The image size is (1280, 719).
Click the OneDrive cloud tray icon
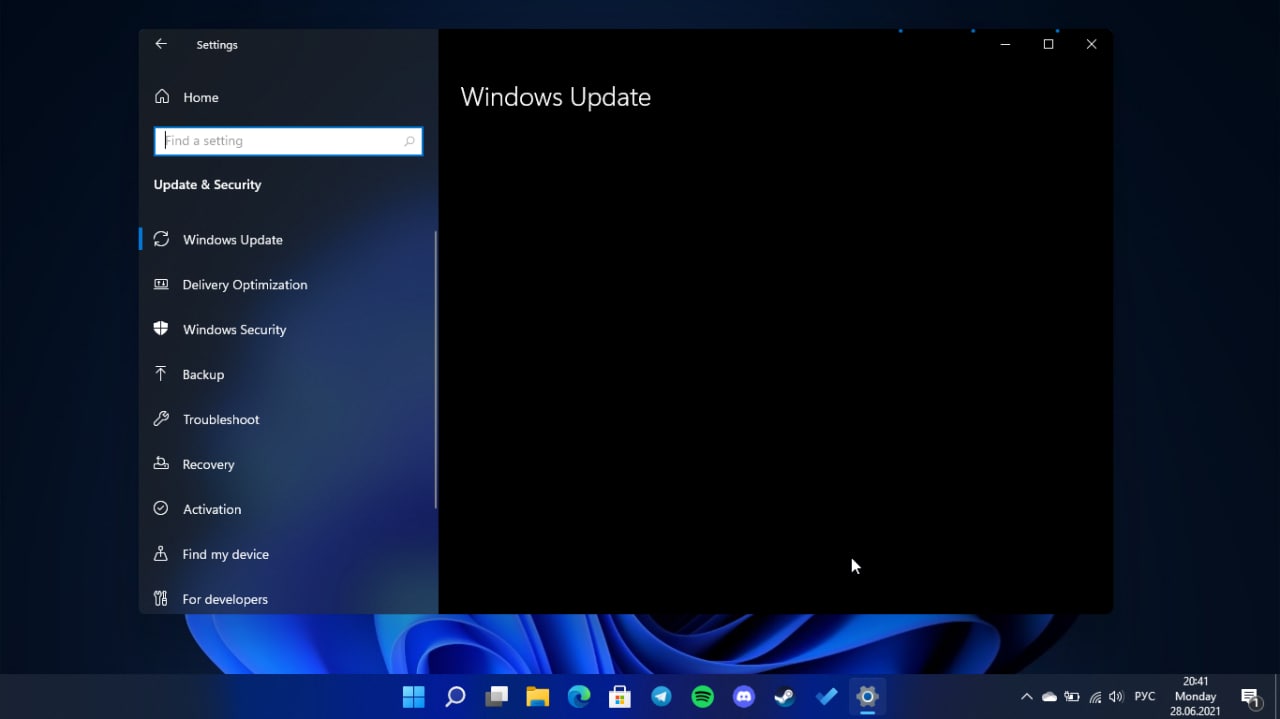point(1049,697)
